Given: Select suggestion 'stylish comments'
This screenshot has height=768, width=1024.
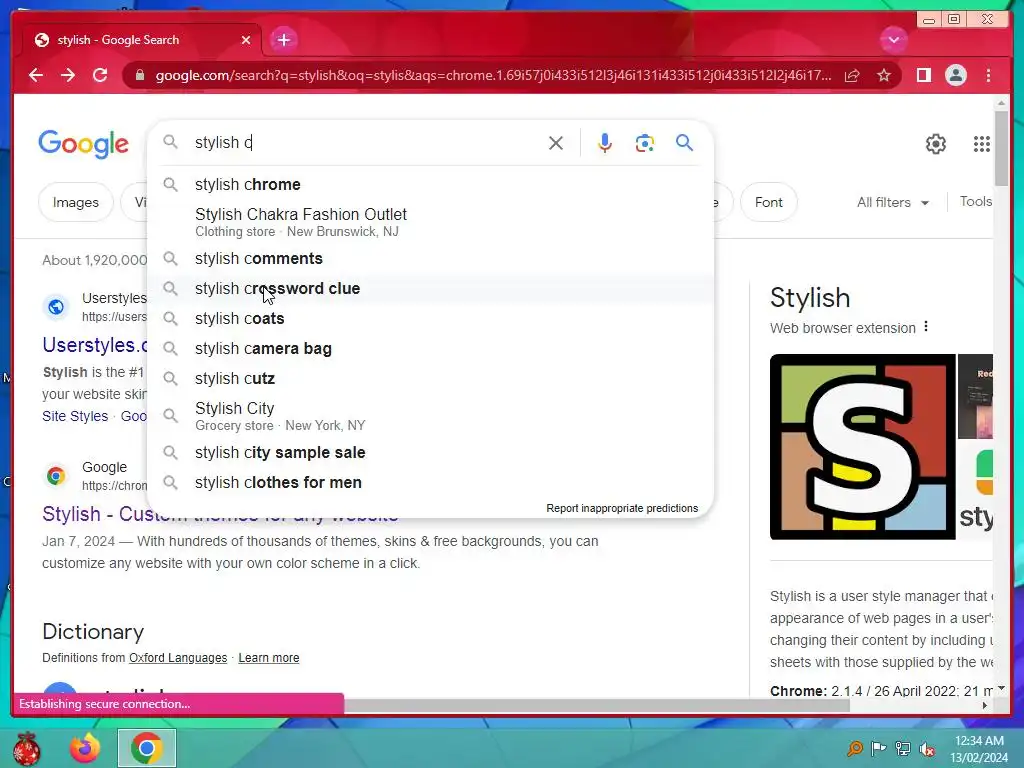Looking at the screenshot, I should coord(430,259).
